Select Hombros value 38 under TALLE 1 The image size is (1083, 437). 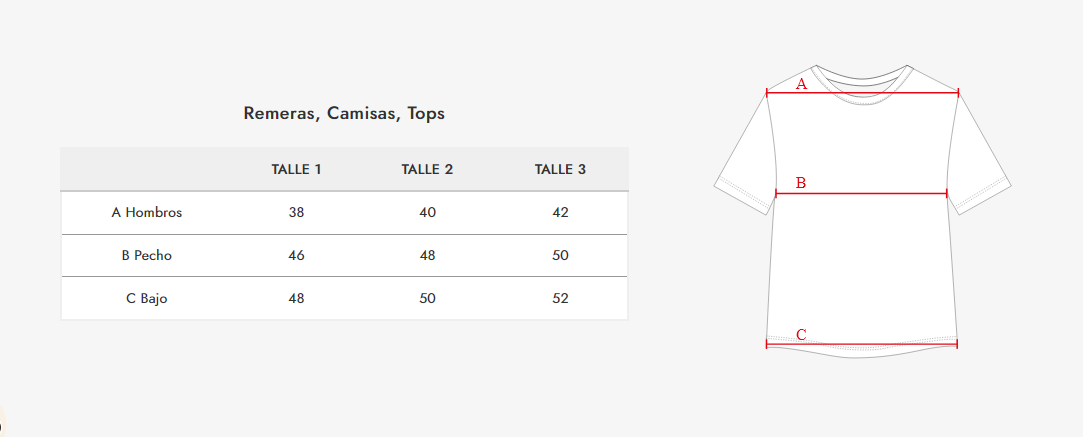click(296, 212)
